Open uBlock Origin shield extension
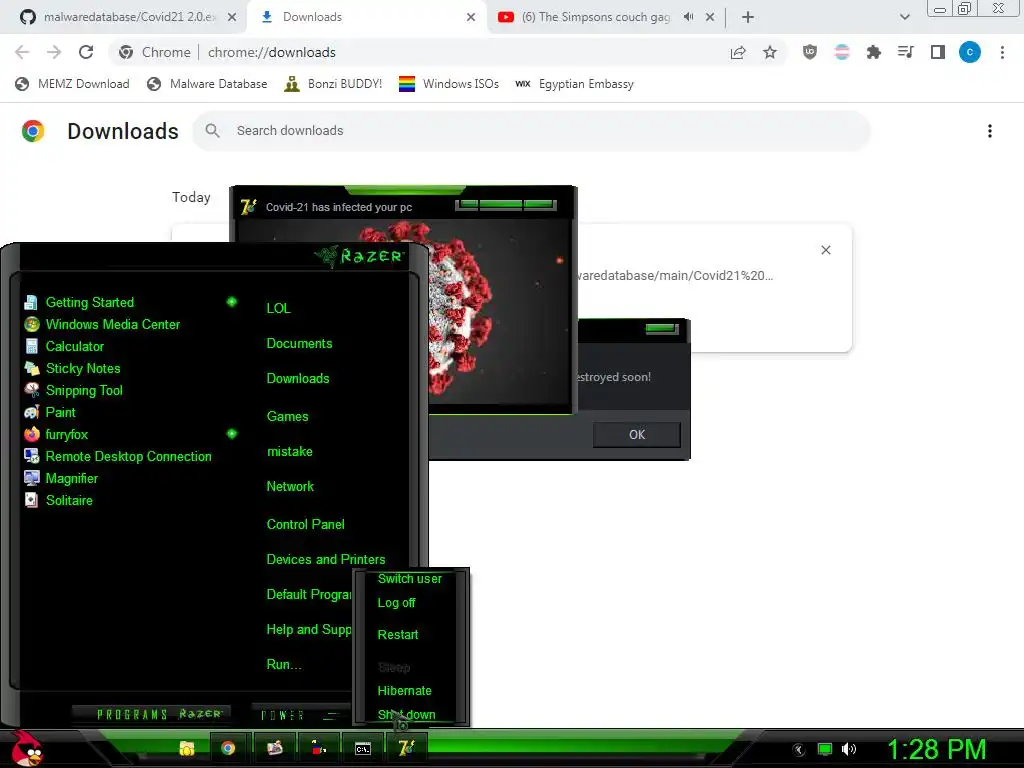This screenshot has height=768, width=1024. point(810,52)
